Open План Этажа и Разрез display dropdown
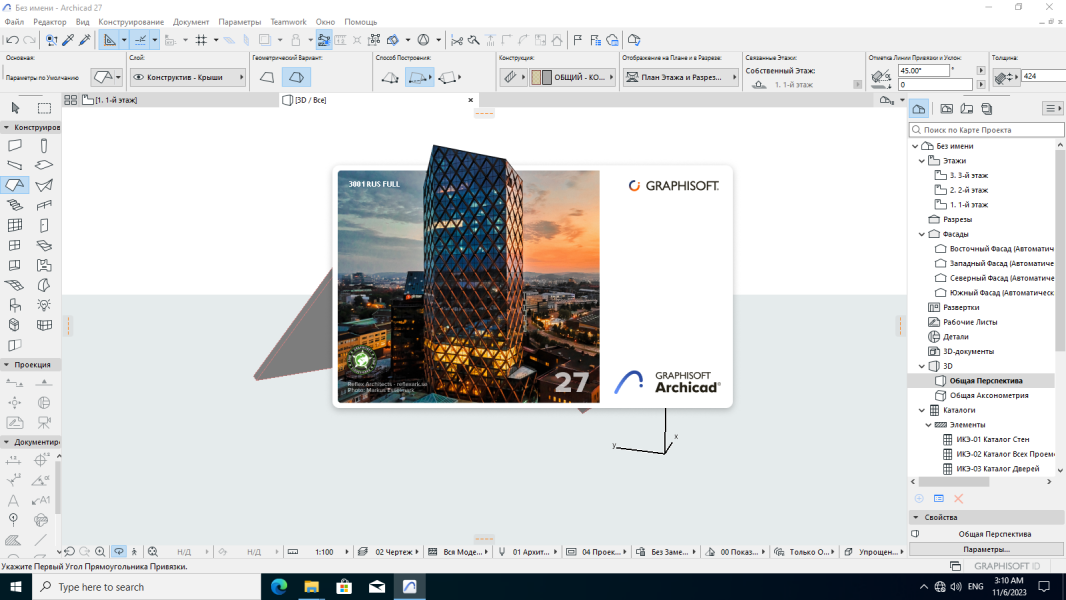Viewport: 1066px width, 600px height. click(x=682, y=77)
